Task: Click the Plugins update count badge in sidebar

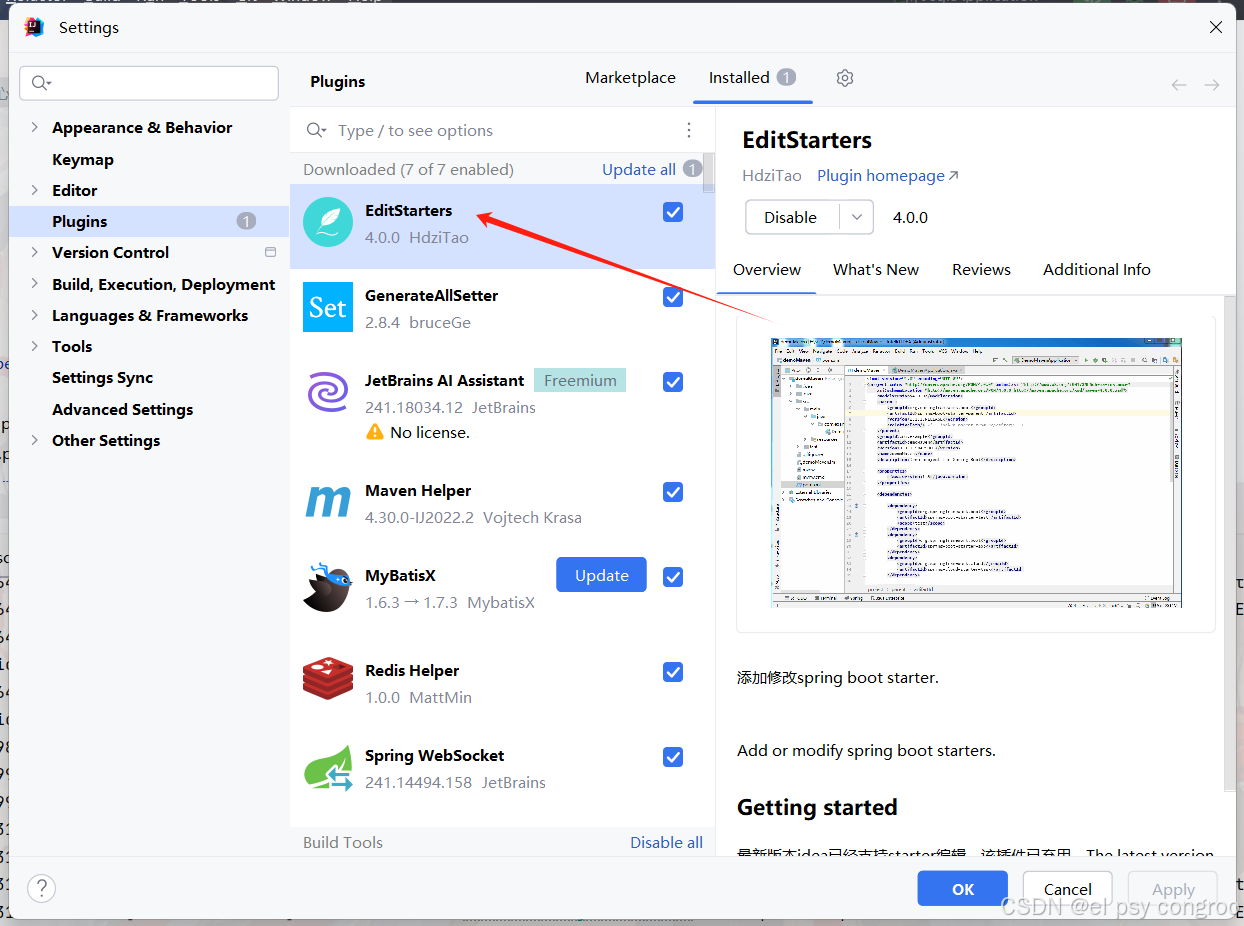Action: tap(246, 221)
